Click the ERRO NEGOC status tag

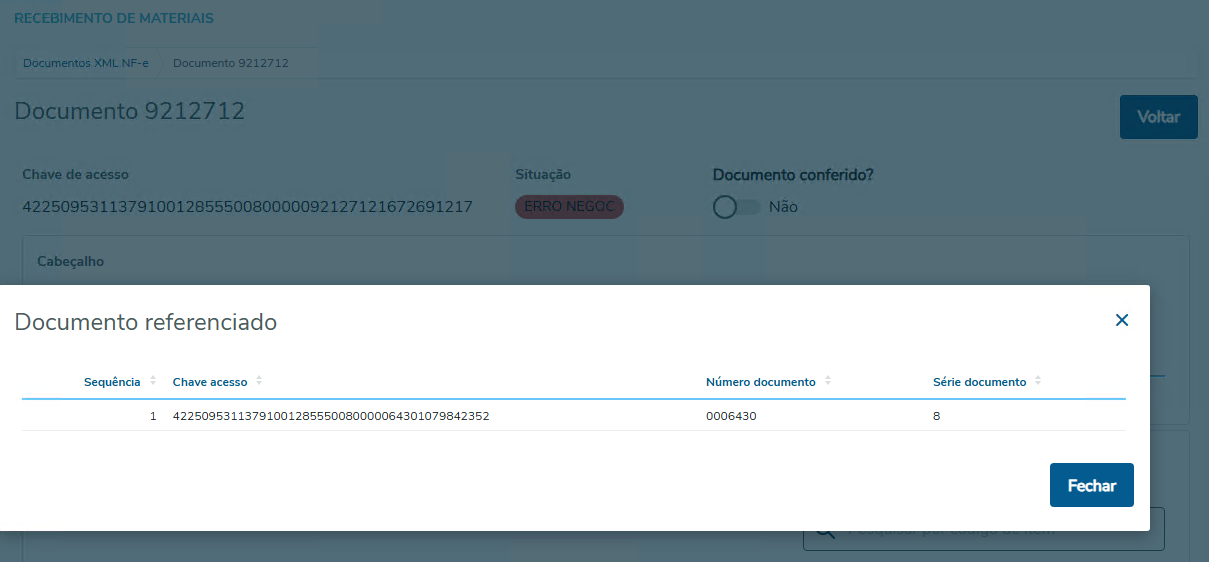pyautogui.click(x=569, y=207)
